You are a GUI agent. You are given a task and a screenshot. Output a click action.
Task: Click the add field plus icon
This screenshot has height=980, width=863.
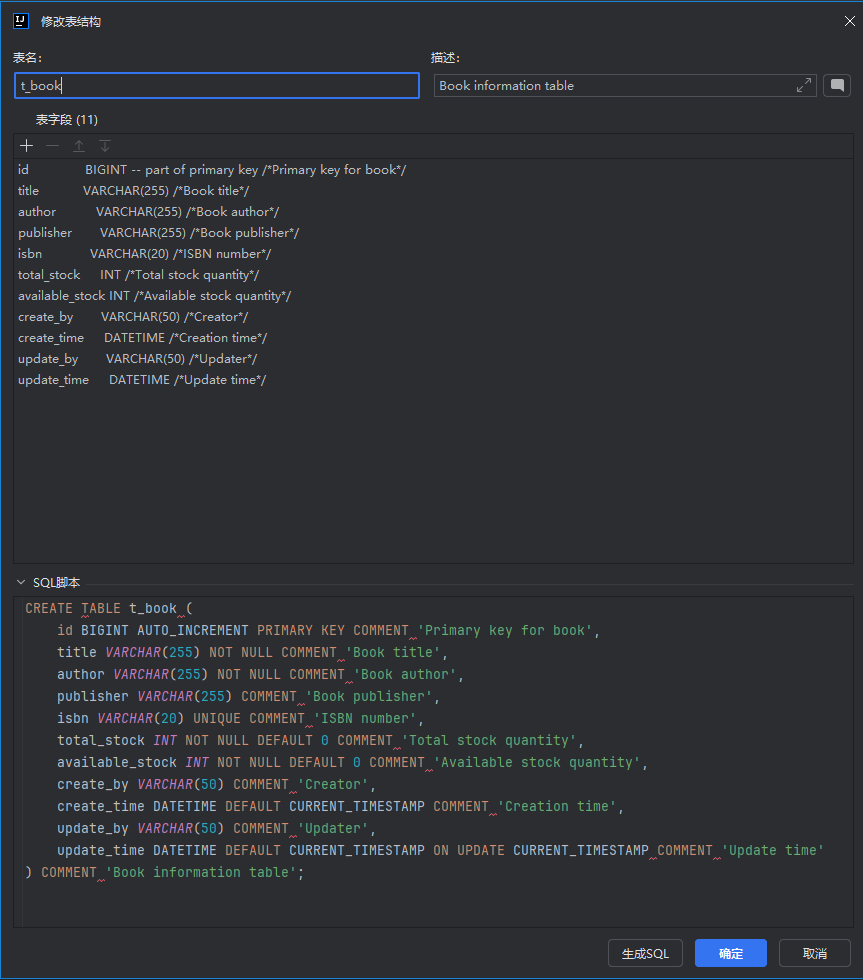[27, 146]
